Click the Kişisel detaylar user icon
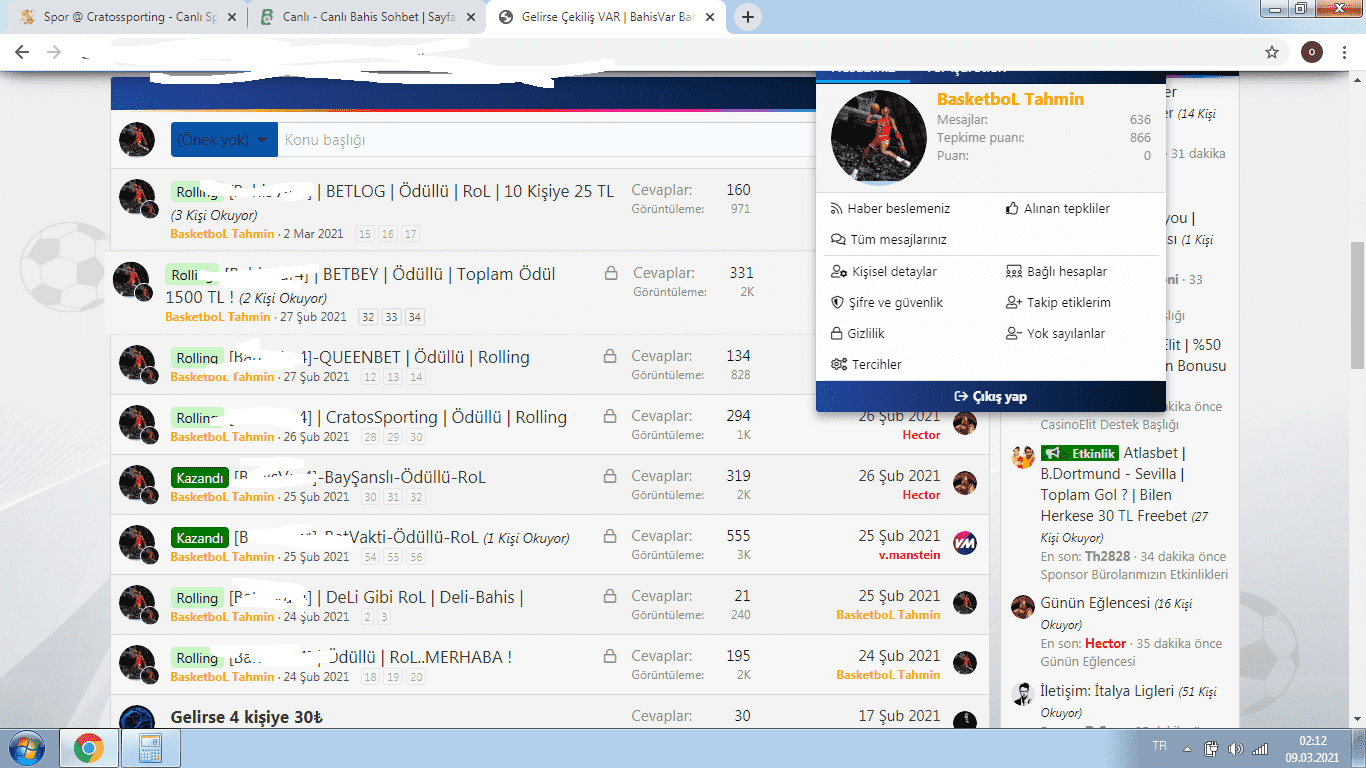The image size is (1366, 768). (x=839, y=272)
